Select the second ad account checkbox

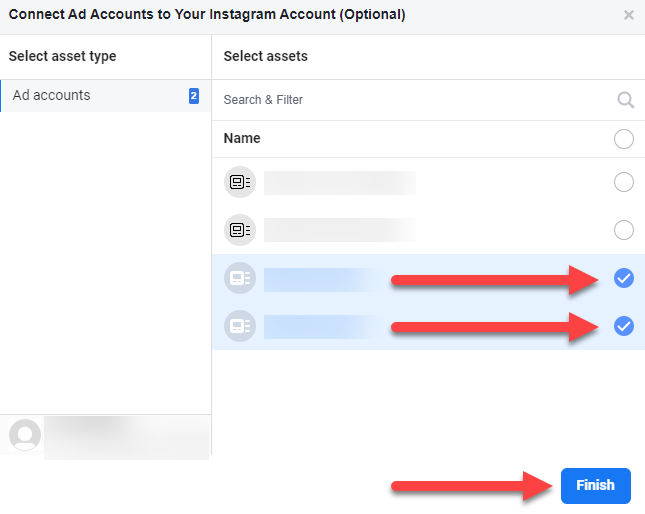[624, 230]
